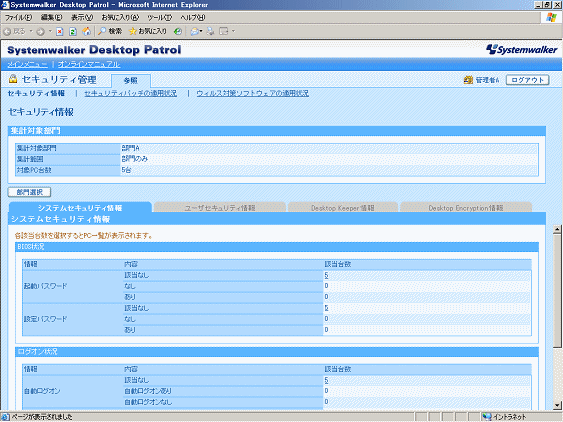Click the Home house icon
Viewport: 563px width, 422px height.
click(x=87, y=32)
